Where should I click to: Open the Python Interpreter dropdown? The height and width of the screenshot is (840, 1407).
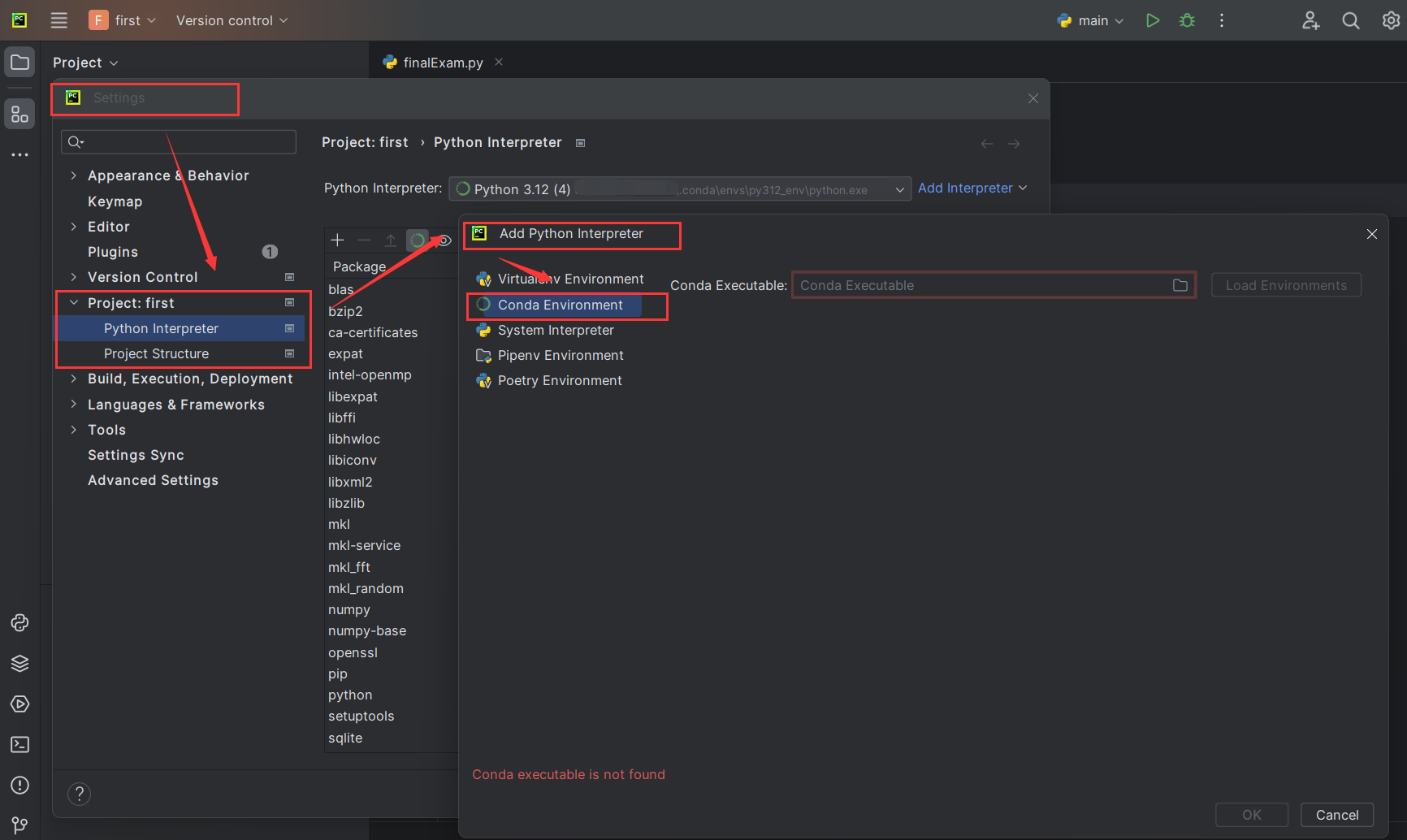pos(680,189)
